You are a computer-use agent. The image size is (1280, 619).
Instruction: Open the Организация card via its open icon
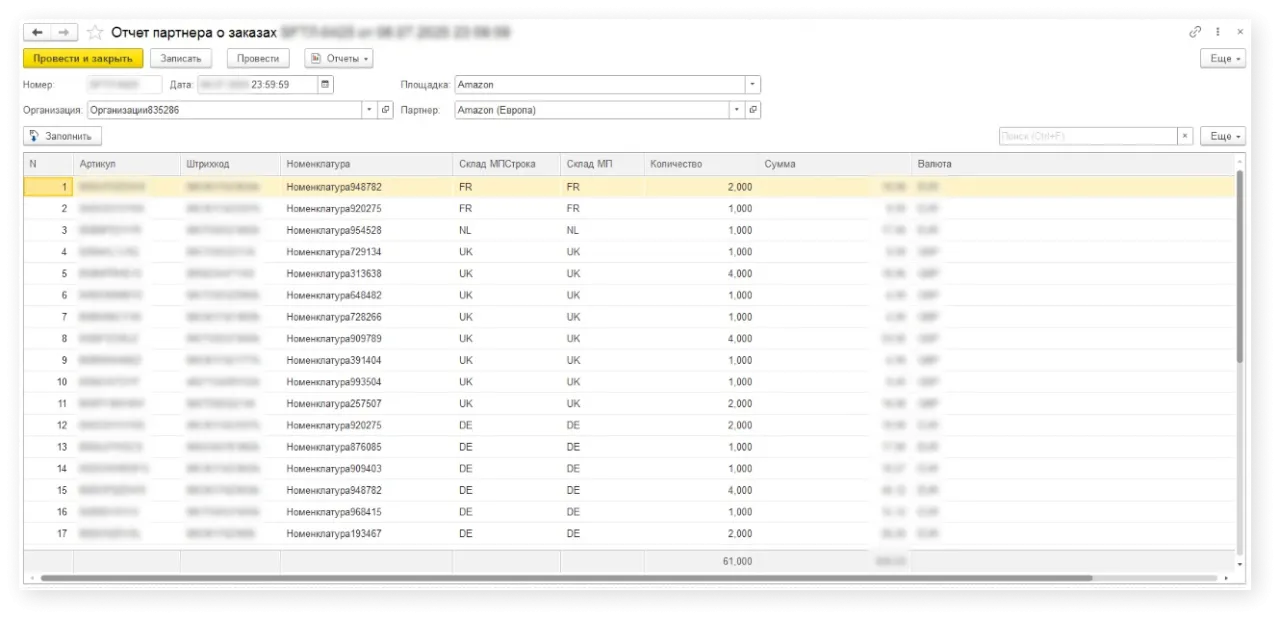pyautogui.click(x=385, y=110)
